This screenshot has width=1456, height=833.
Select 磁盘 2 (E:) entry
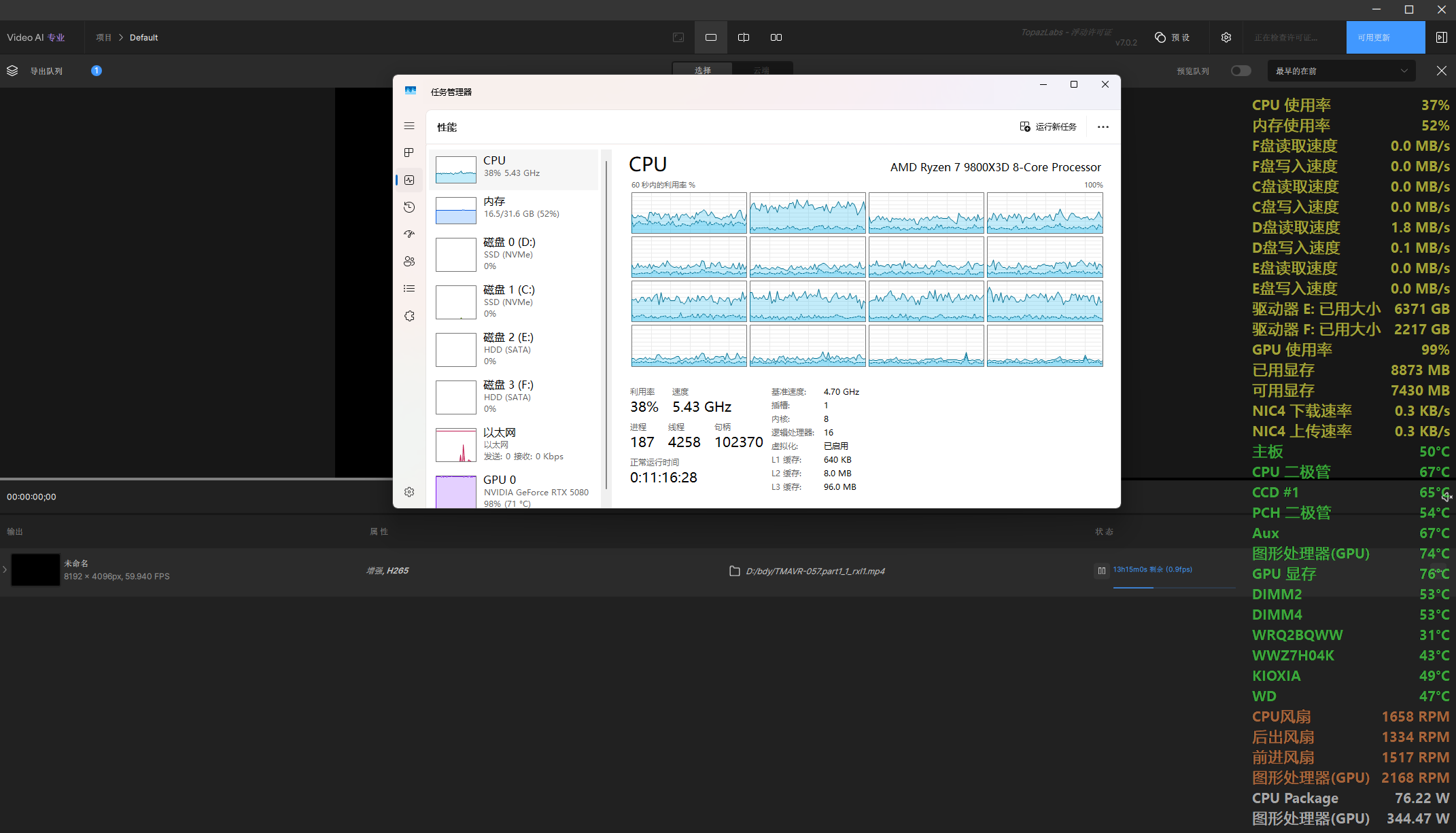515,350
